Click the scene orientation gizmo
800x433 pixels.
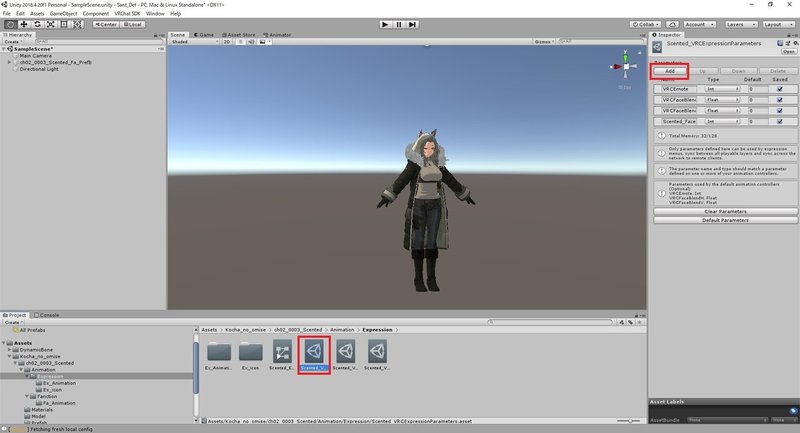click(x=626, y=66)
